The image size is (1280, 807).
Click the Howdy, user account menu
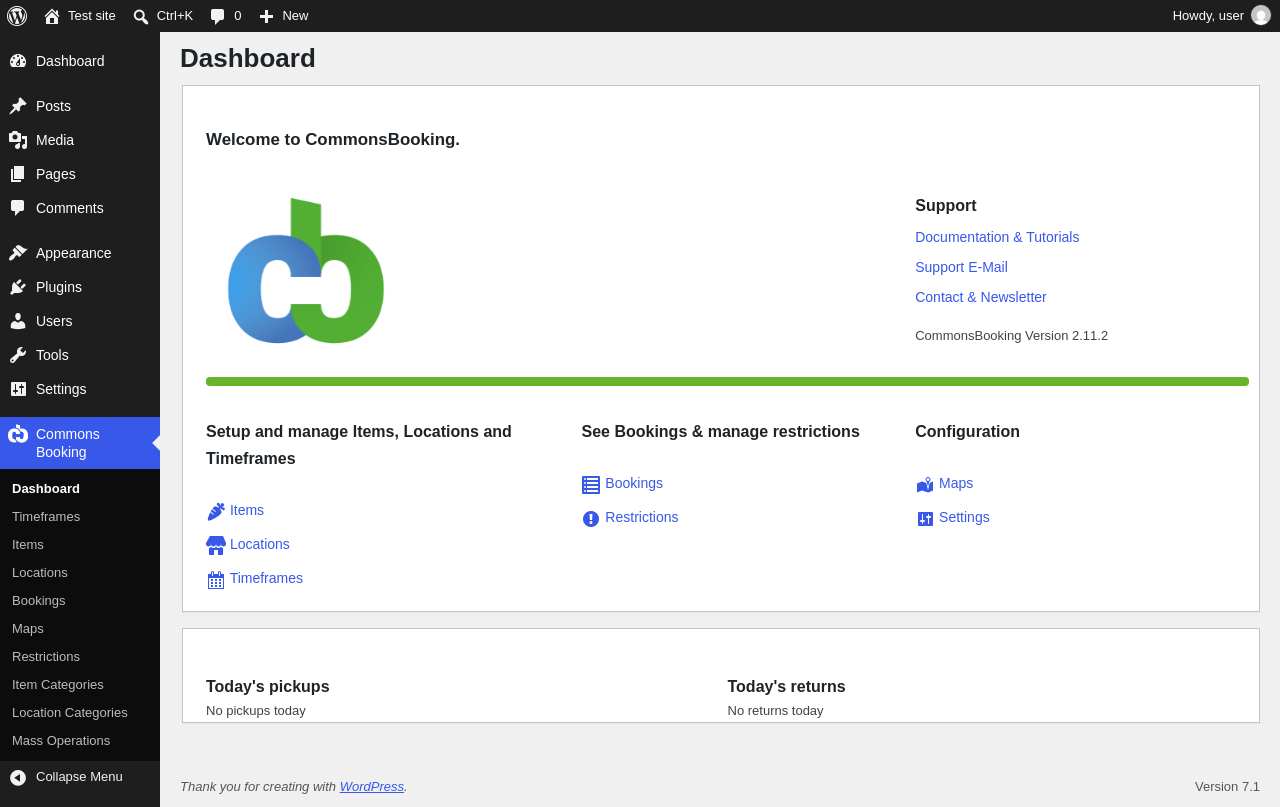point(1221,16)
